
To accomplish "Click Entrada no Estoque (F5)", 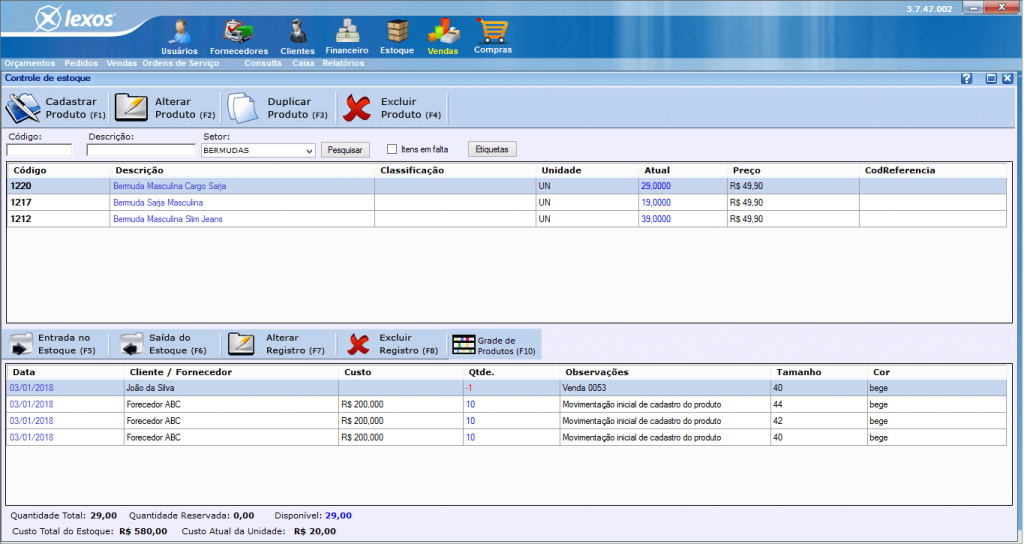I will coord(55,345).
